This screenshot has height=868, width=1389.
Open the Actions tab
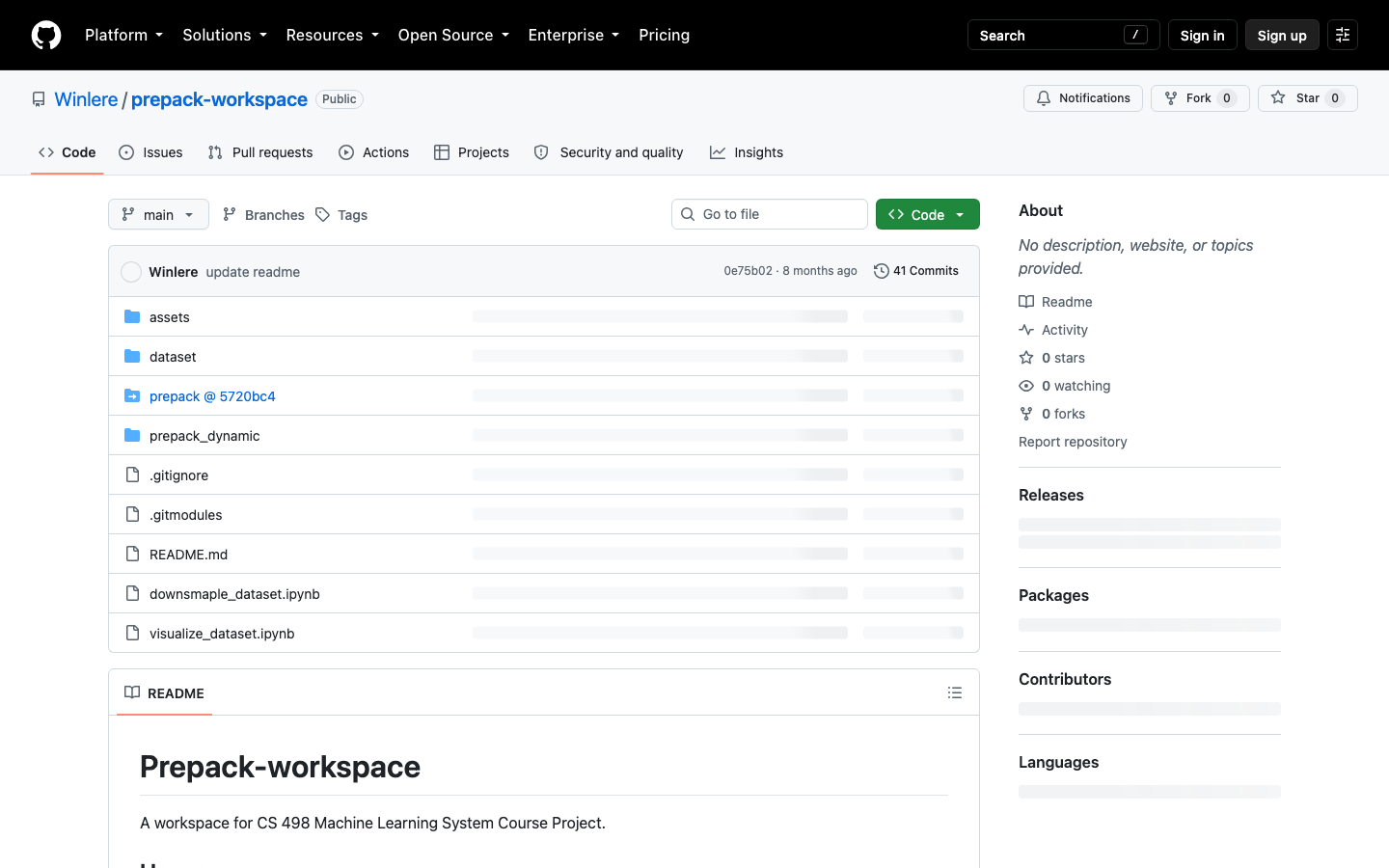click(374, 152)
